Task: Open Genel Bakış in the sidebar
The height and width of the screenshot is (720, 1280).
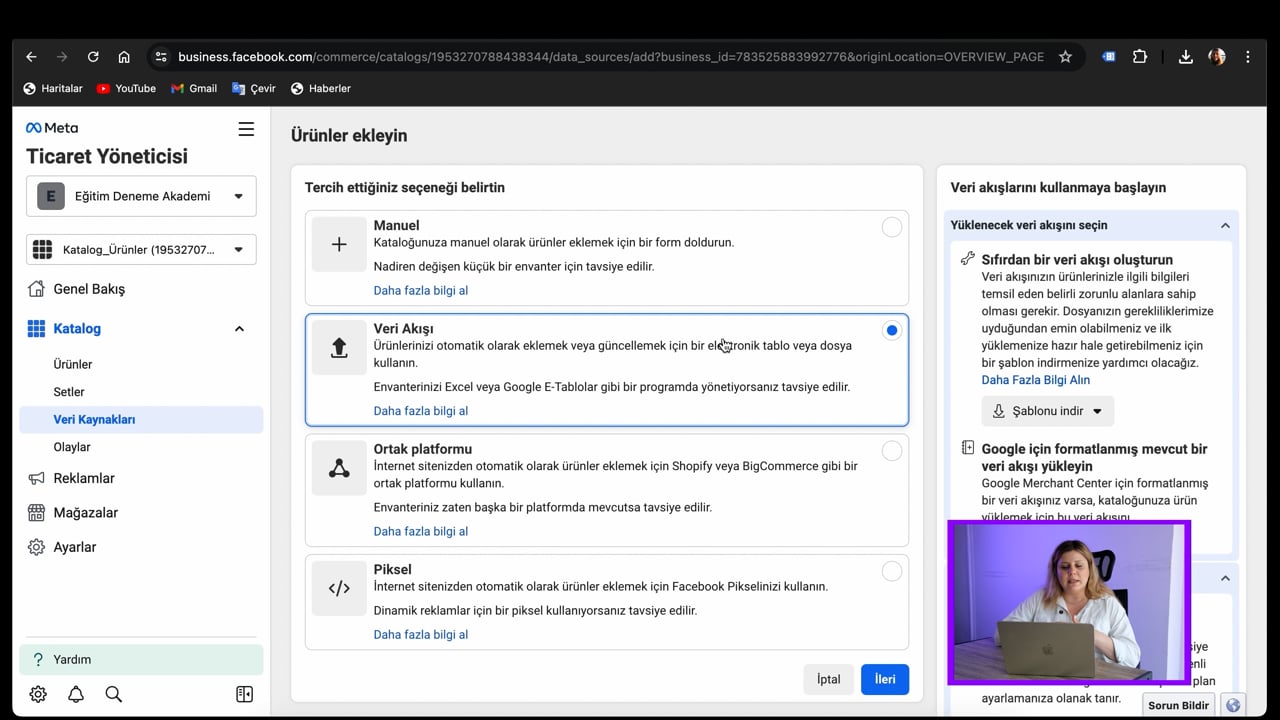Action: 141,289
